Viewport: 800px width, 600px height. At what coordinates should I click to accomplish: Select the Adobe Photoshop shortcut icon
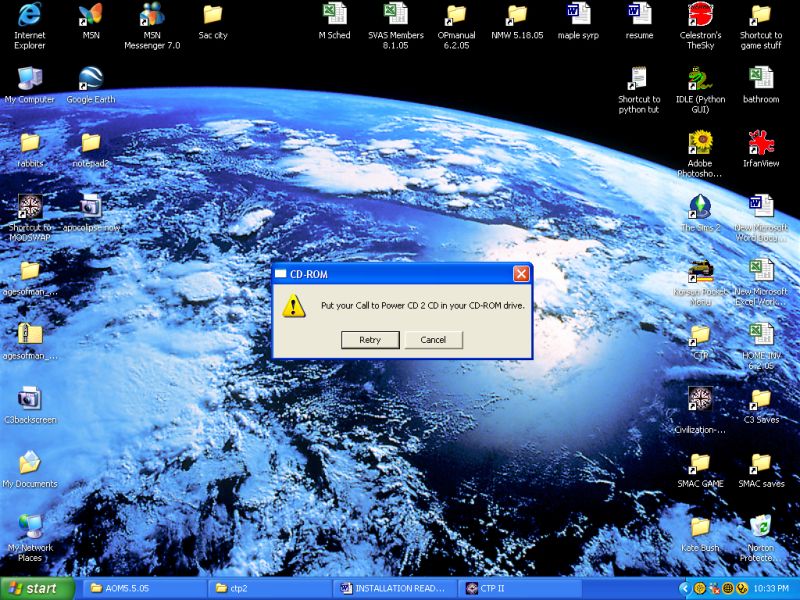pos(699,153)
